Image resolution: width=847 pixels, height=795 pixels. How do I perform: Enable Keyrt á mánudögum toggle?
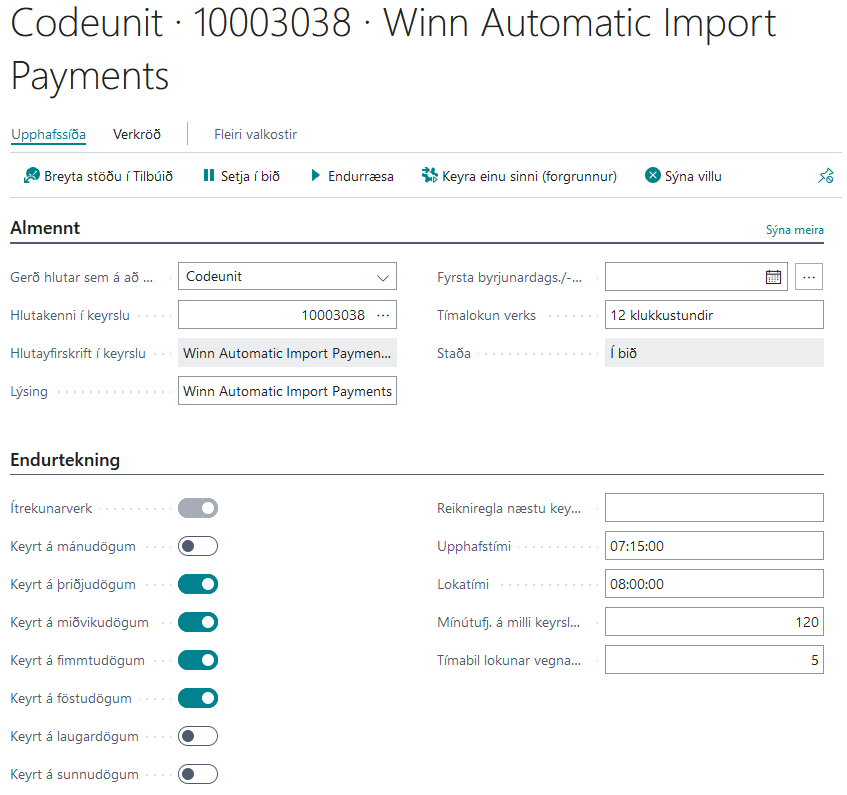click(x=198, y=546)
